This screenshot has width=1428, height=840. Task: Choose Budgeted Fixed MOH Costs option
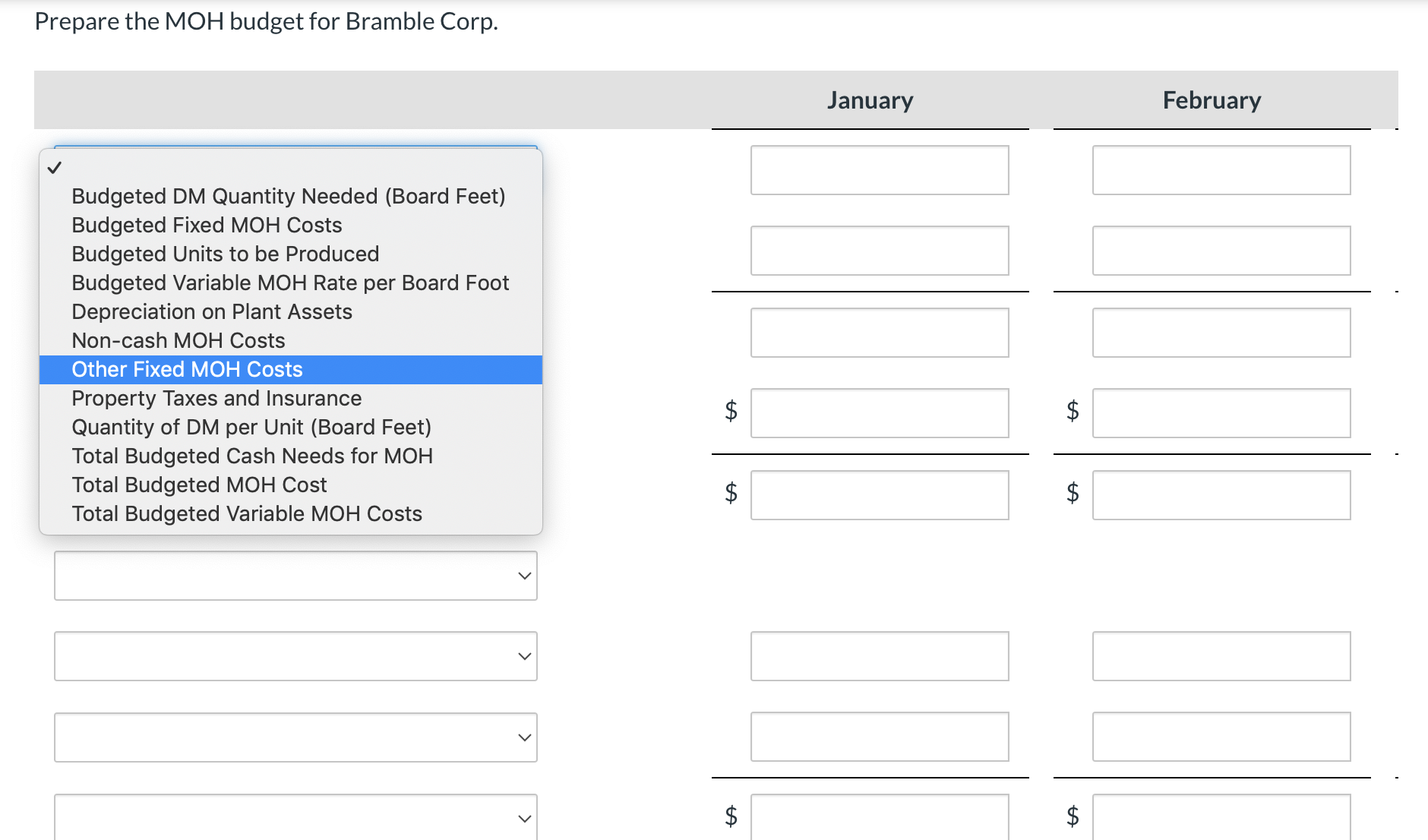[x=207, y=225]
